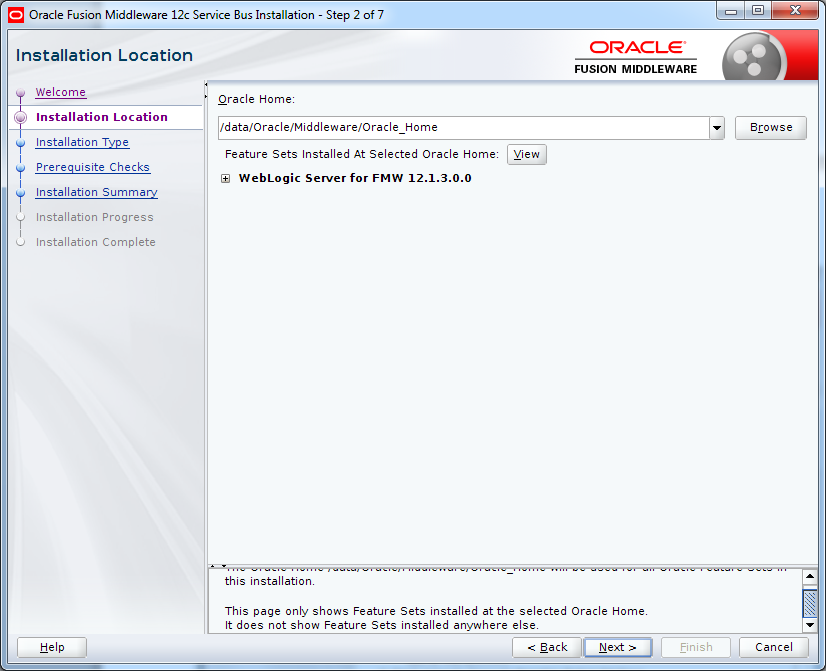Minimize the installer window
The width and height of the screenshot is (826, 671).
(731, 11)
